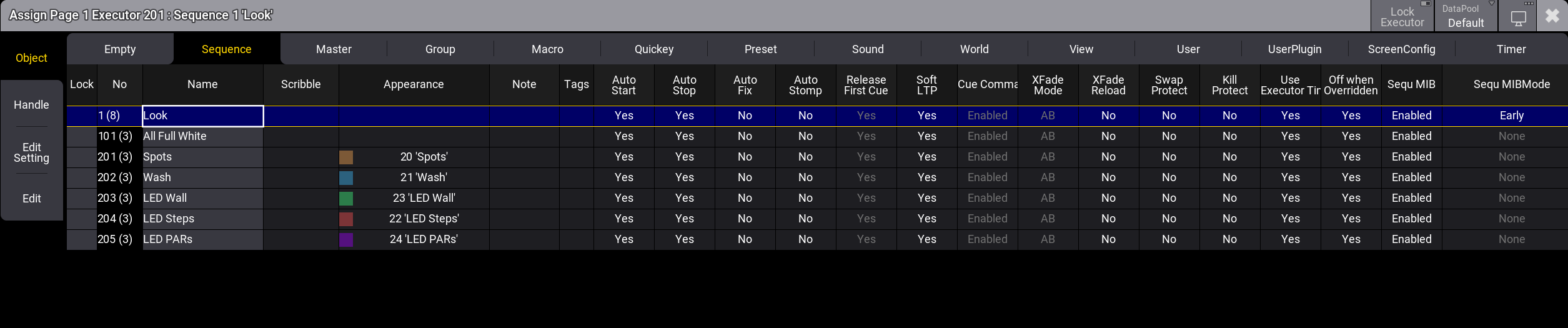The image size is (1568, 328).
Task: Toggle the Lock Executor switch
Action: 1402,16
